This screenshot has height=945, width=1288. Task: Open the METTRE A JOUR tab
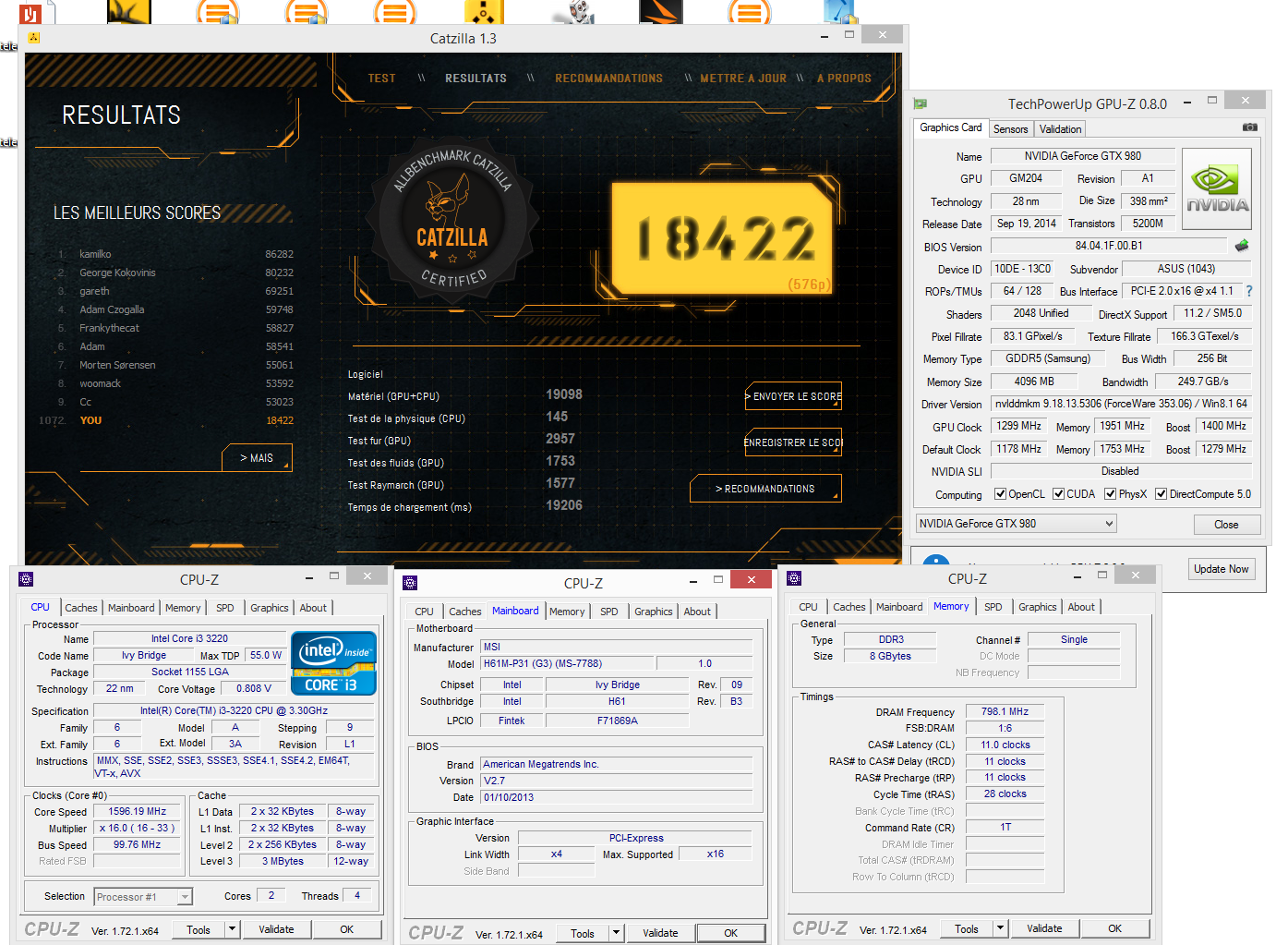click(x=743, y=79)
